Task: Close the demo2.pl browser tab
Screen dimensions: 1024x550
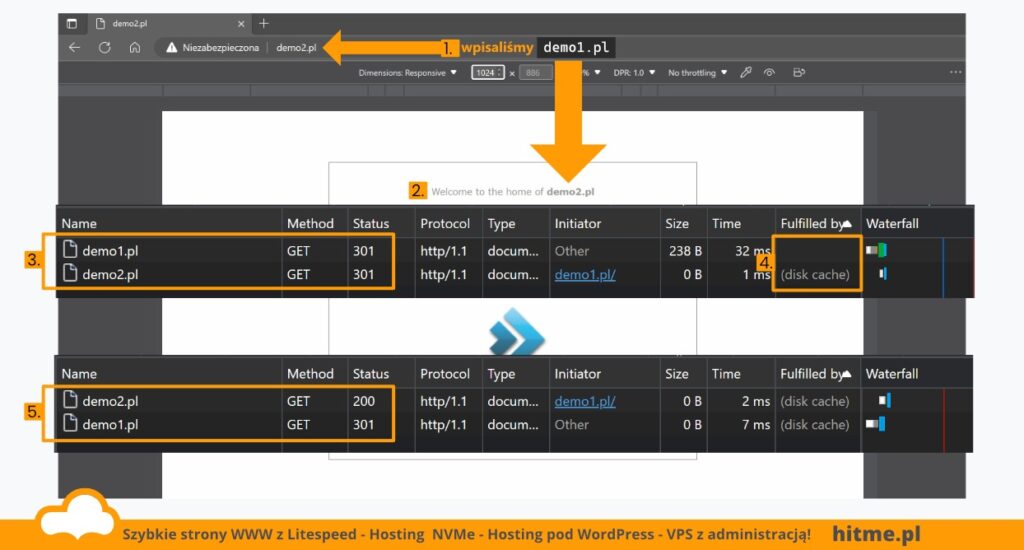Action: (x=241, y=24)
